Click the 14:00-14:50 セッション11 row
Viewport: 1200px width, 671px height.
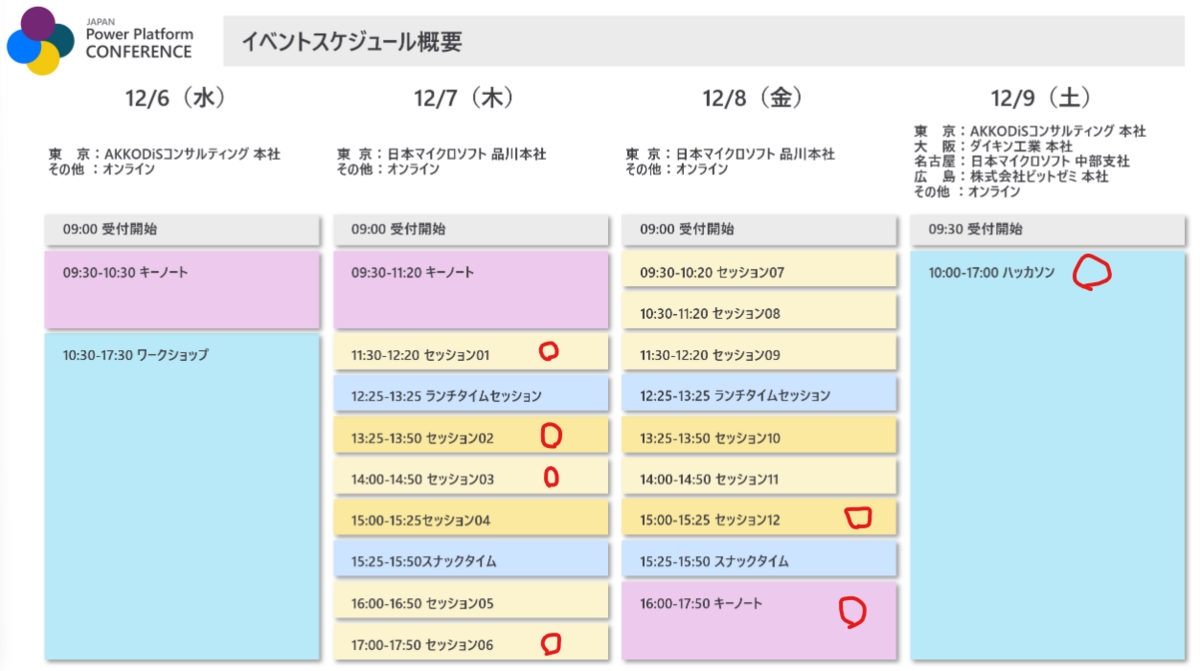point(759,479)
